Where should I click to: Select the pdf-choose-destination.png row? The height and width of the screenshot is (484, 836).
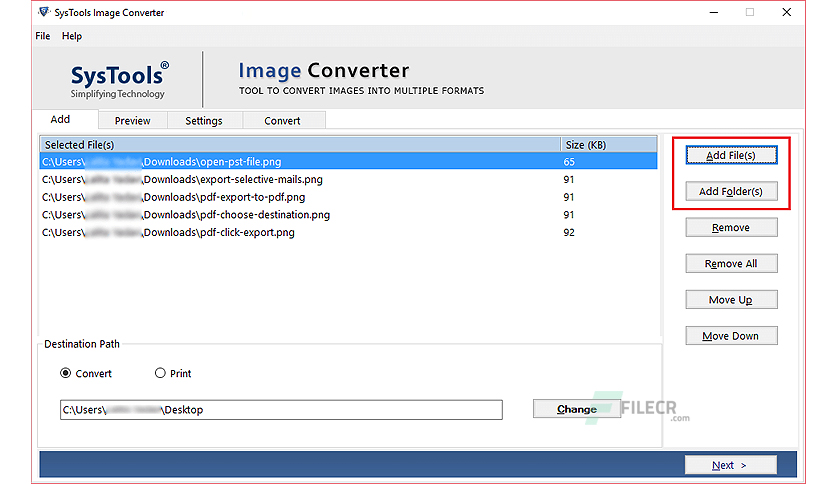coord(348,214)
